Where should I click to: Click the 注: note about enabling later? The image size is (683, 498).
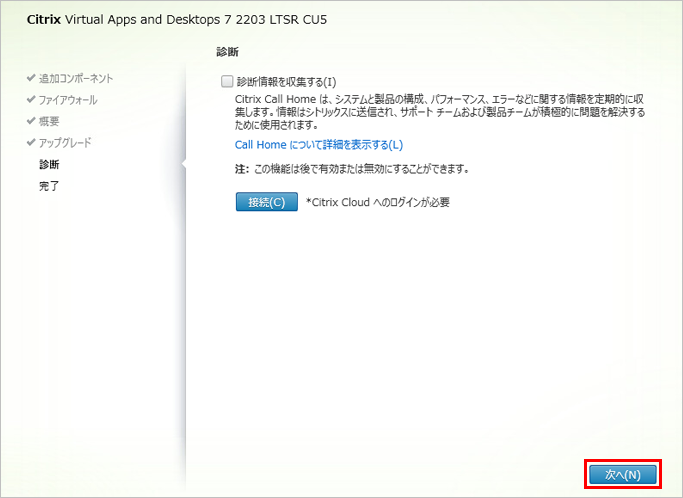[352, 169]
